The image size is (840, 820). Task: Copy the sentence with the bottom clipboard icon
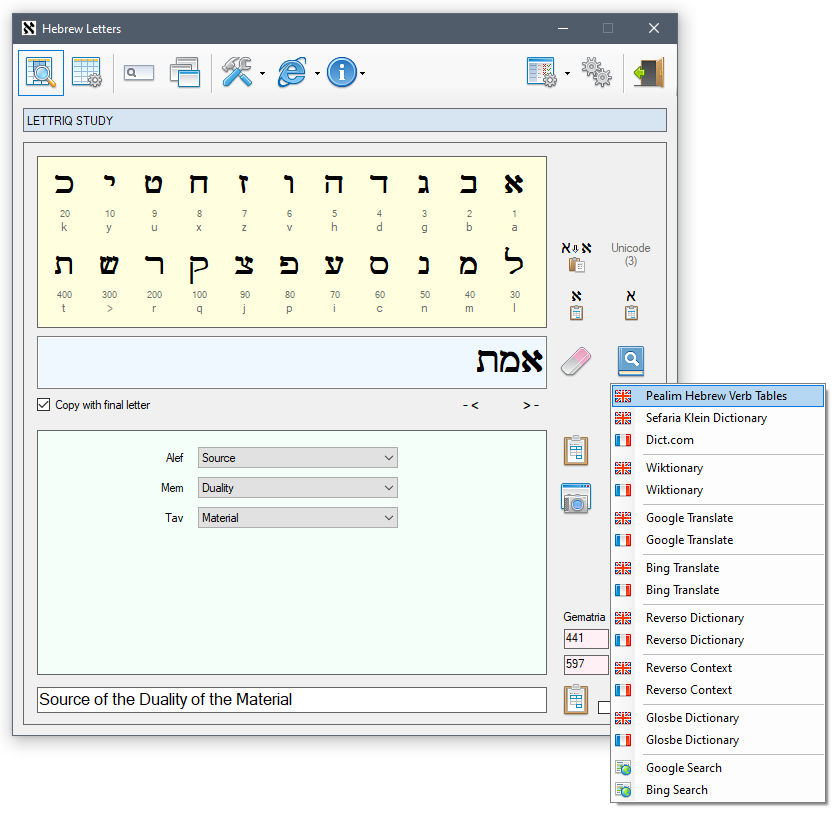576,699
